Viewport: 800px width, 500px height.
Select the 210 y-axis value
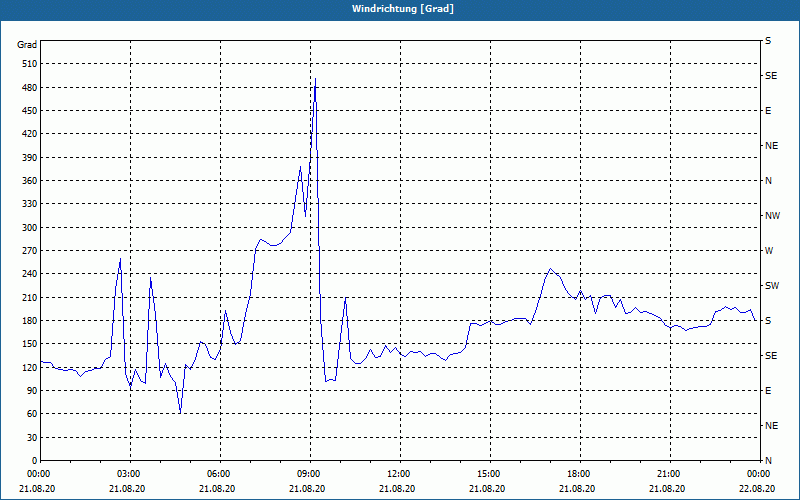pyautogui.click(x=30, y=297)
